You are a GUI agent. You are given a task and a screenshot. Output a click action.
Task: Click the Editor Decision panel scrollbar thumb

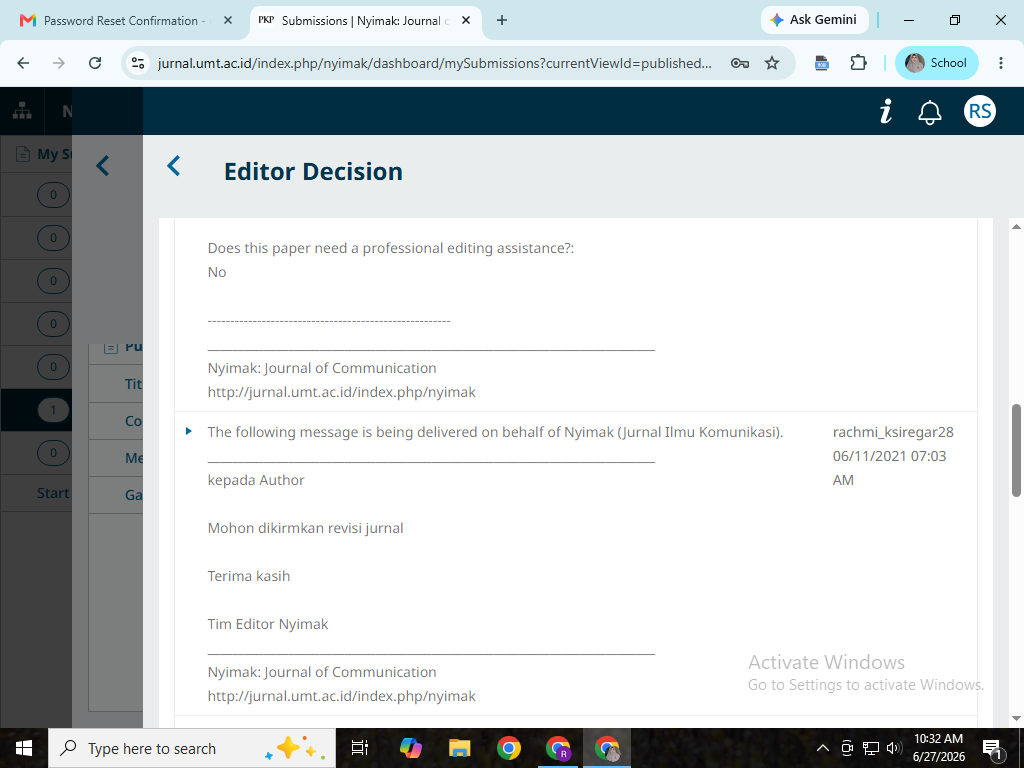[x=1016, y=451]
